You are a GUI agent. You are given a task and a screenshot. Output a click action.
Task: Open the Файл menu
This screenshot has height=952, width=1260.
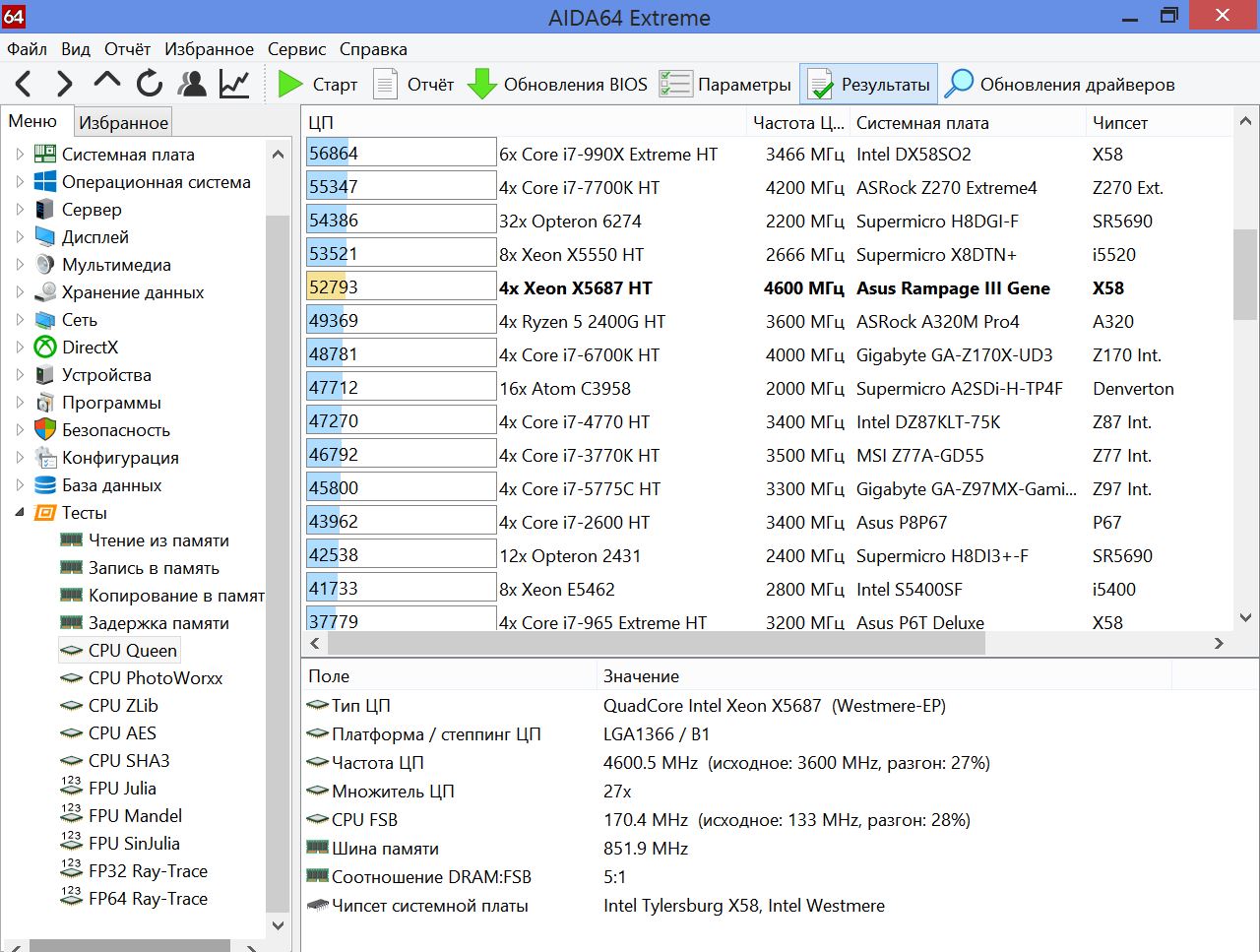coord(28,49)
